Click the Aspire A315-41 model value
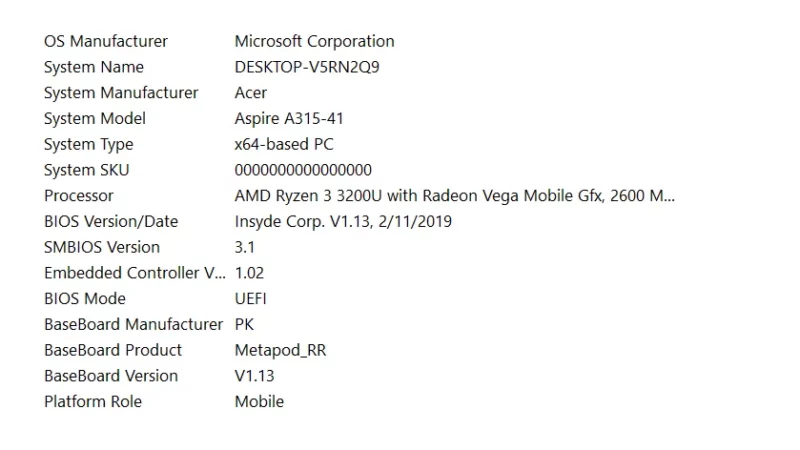Viewport: 800px width, 450px height. [x=289, y=118]
